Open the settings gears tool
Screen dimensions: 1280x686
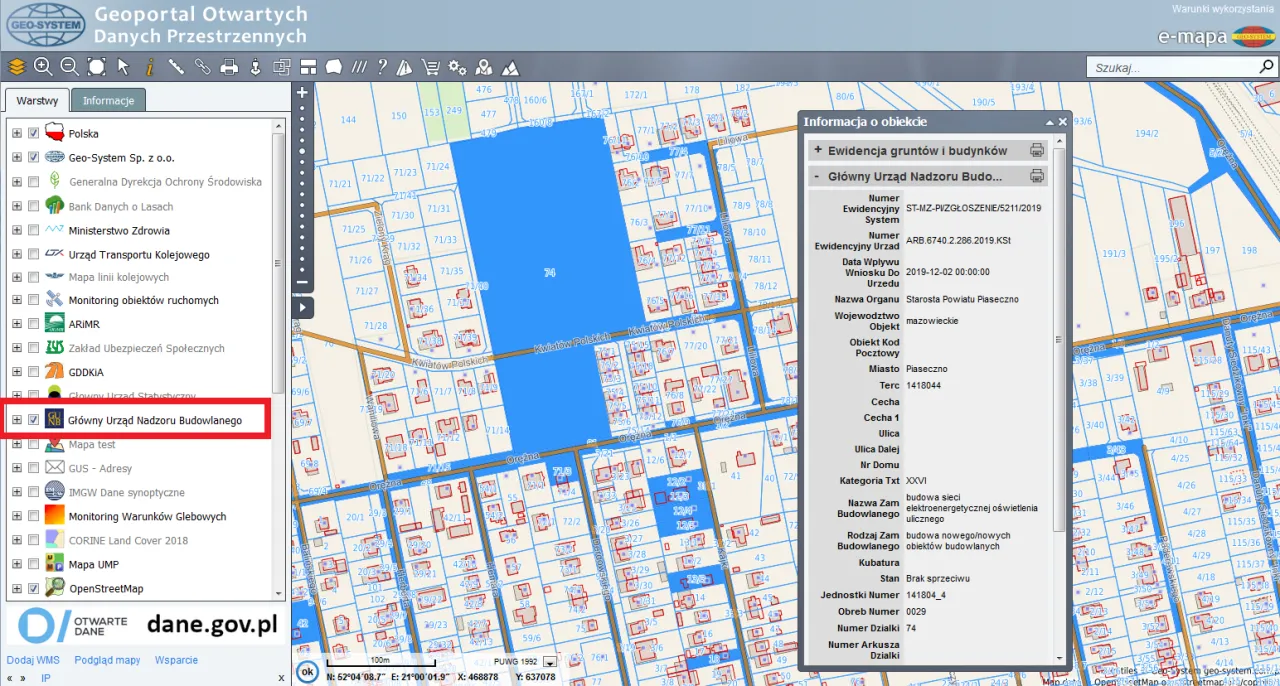coord(458,67)
